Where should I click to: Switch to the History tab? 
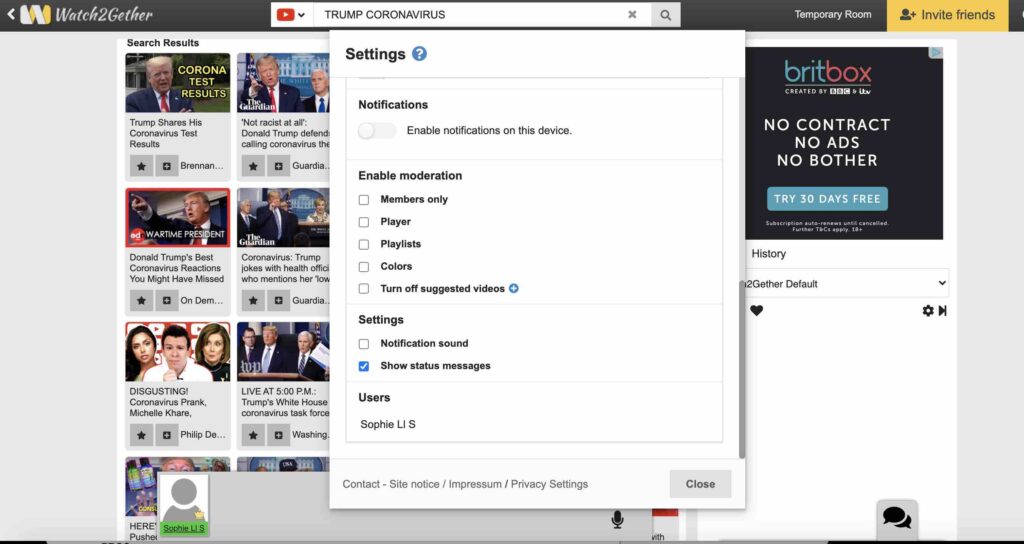click(768, 254)
